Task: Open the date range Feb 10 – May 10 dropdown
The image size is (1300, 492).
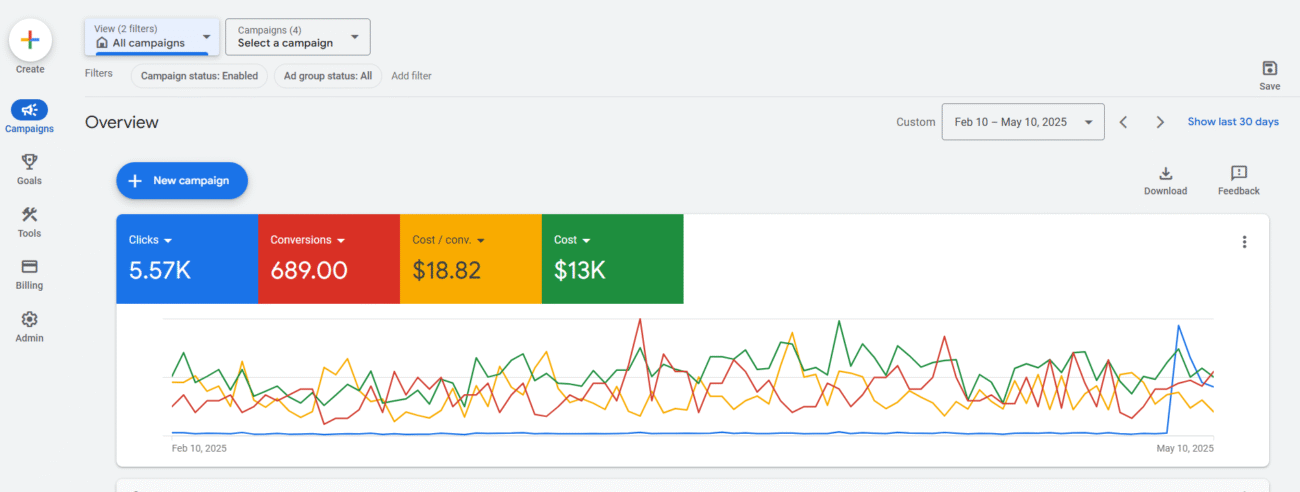Action: coord(1023,122)
